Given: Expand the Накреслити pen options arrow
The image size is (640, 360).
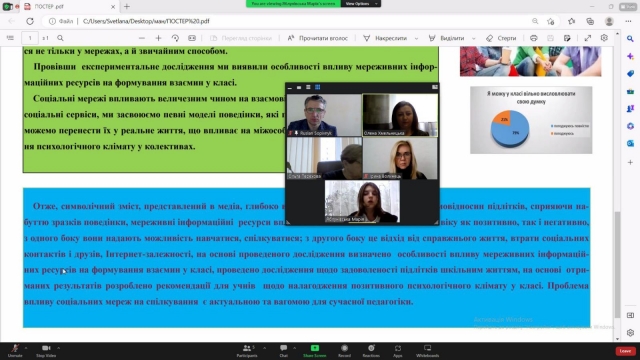Looking at the screenshot, I should (x=416, y=38).
